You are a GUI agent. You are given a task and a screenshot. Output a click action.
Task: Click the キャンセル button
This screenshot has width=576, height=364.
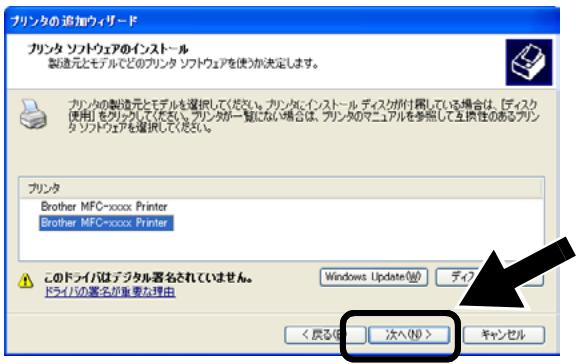[x=503, y=335]
